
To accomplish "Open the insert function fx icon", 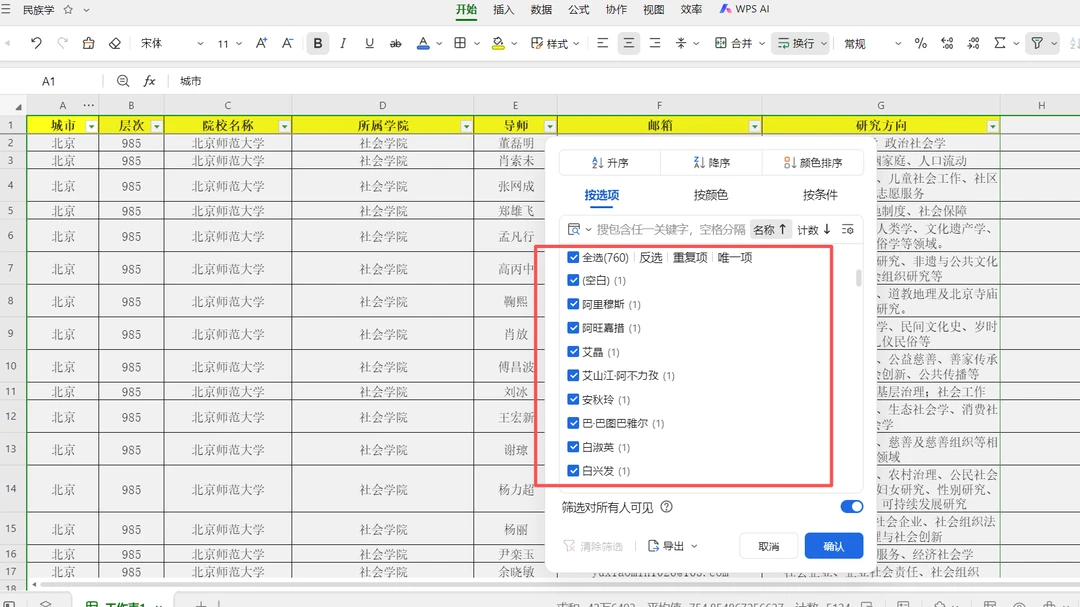I will tap(149, 81).
